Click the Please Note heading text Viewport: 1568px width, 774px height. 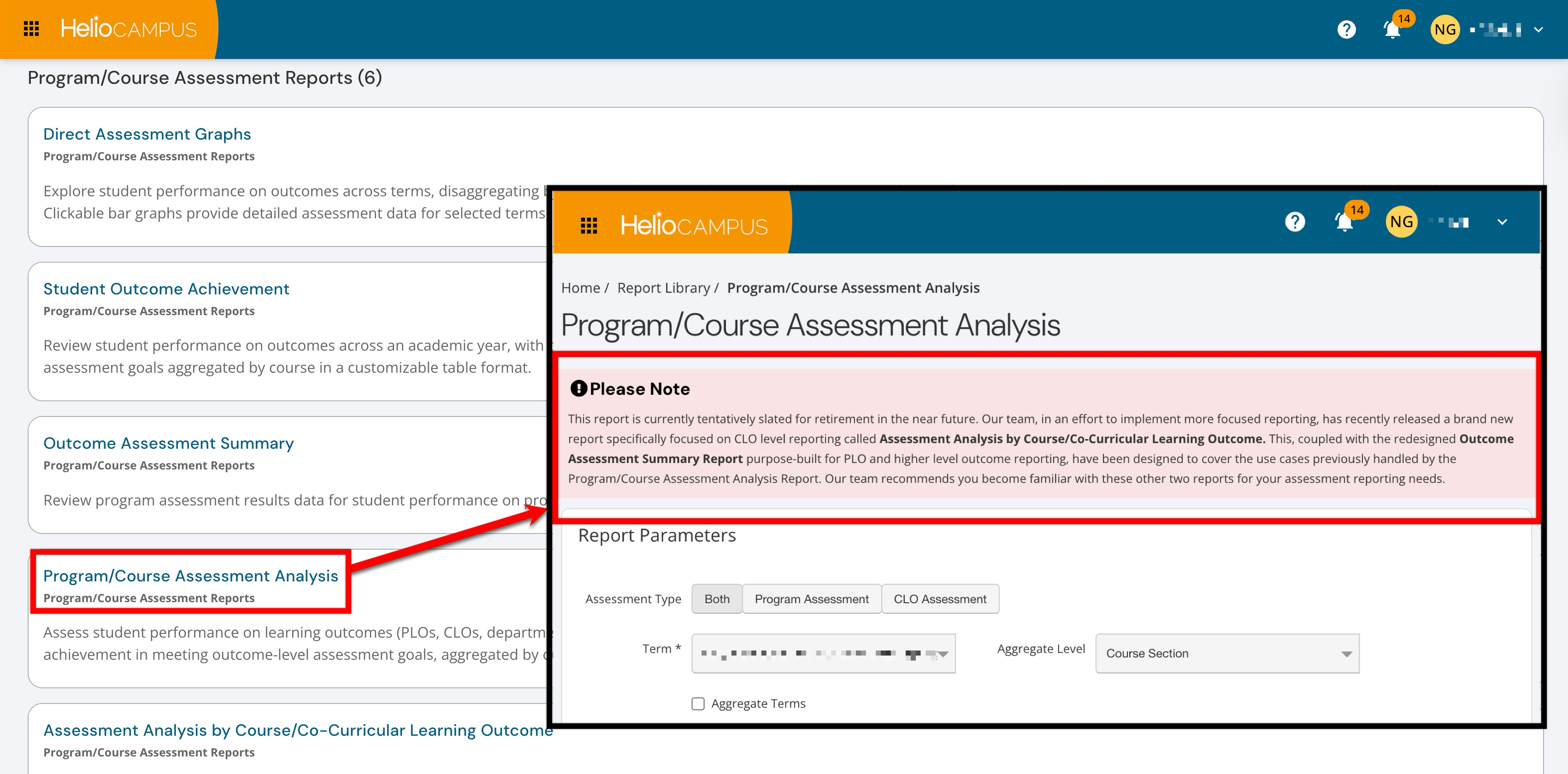(x=640, y=389)
